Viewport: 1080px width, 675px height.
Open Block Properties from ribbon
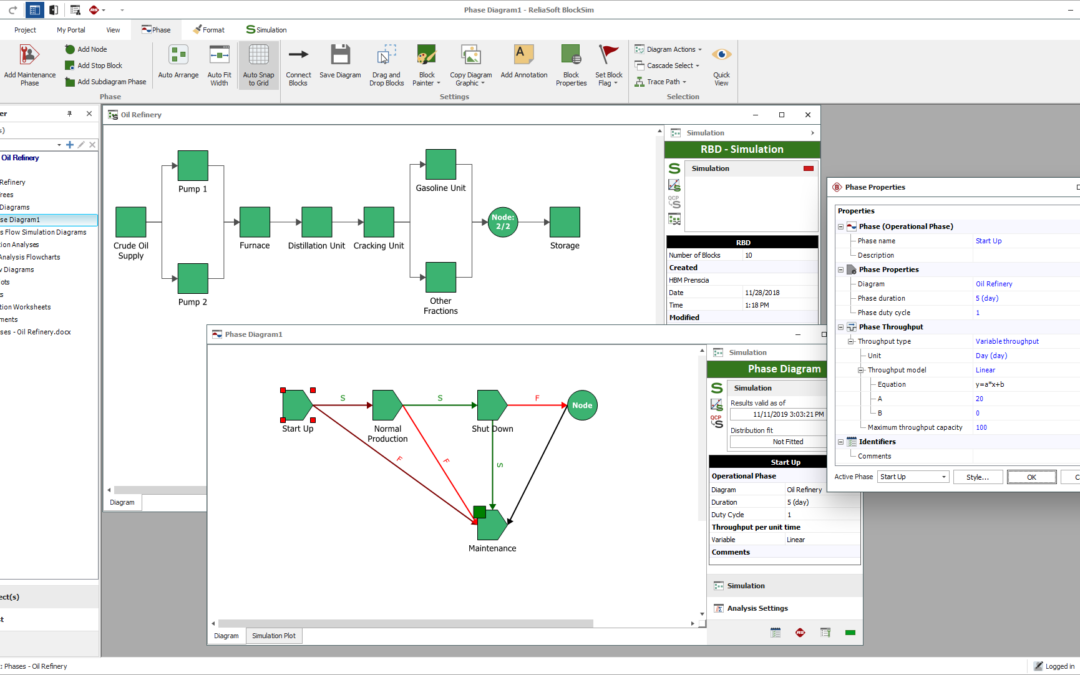pos(571,65)
